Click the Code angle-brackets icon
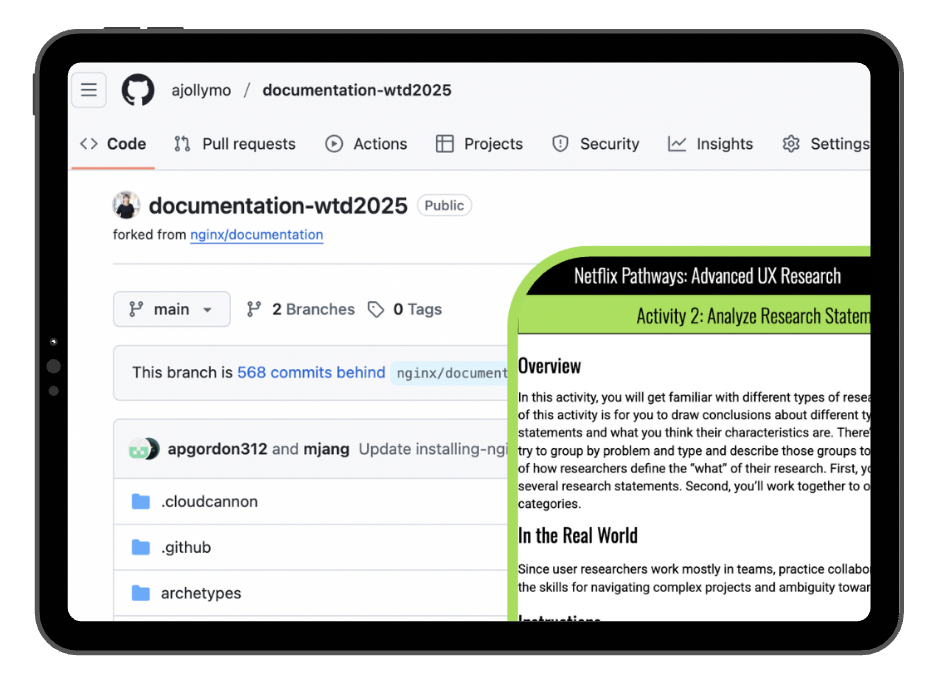This screenshot has width=932, height=690. pyautogui.click(x=89, y=144)
